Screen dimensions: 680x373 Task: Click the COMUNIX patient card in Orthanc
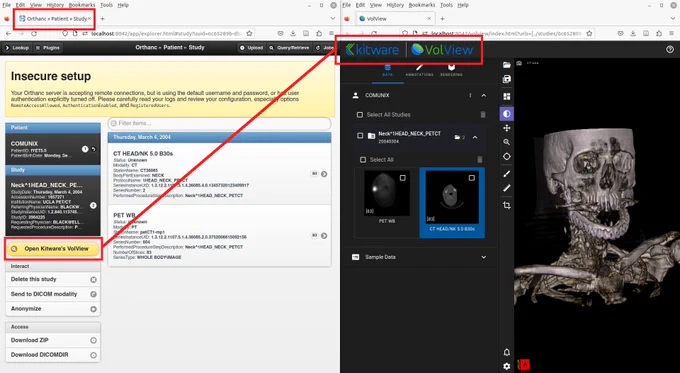click(x=53, y=149)
